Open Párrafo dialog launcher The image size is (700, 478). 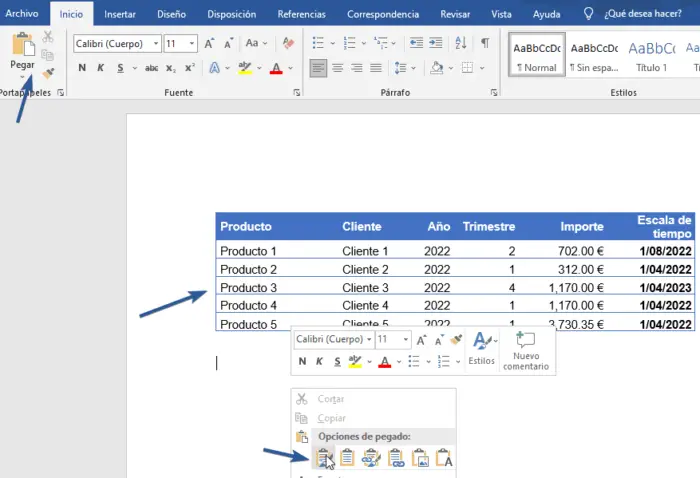tap(494, 92)
